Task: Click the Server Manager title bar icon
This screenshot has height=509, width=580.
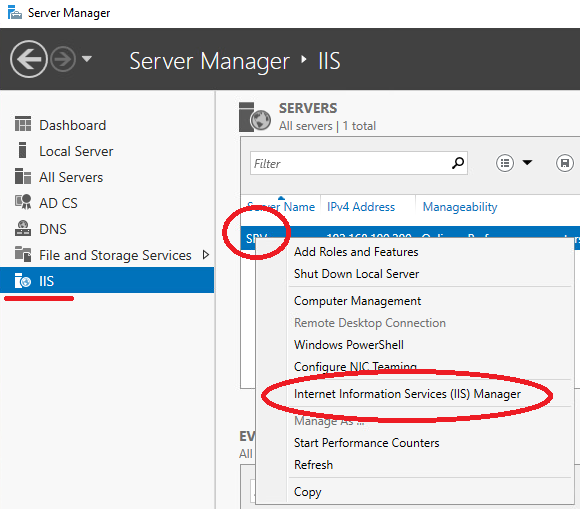Action: (x=14, y=12)
